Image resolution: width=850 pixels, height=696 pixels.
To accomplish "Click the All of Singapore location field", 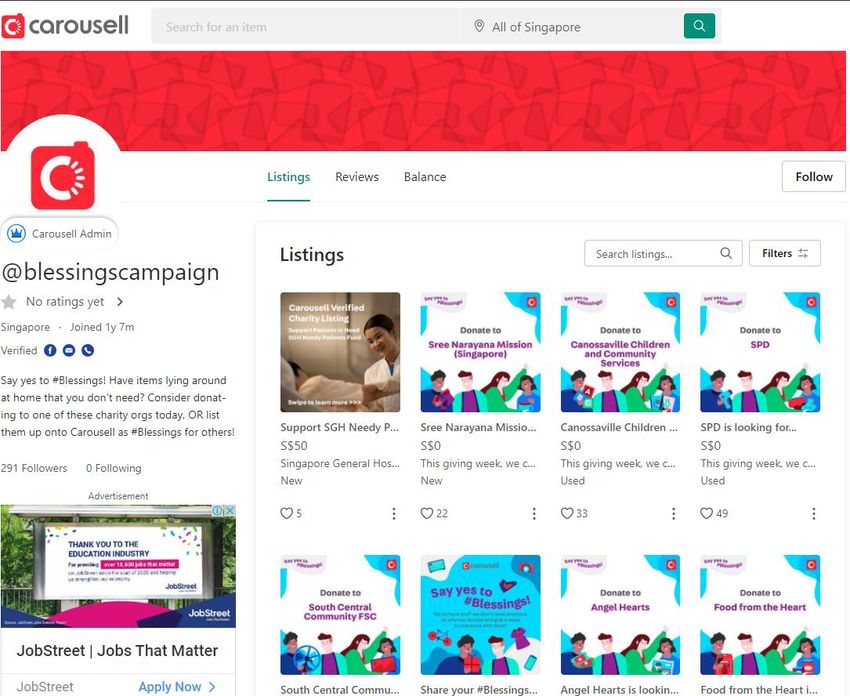I will (571, 26).
